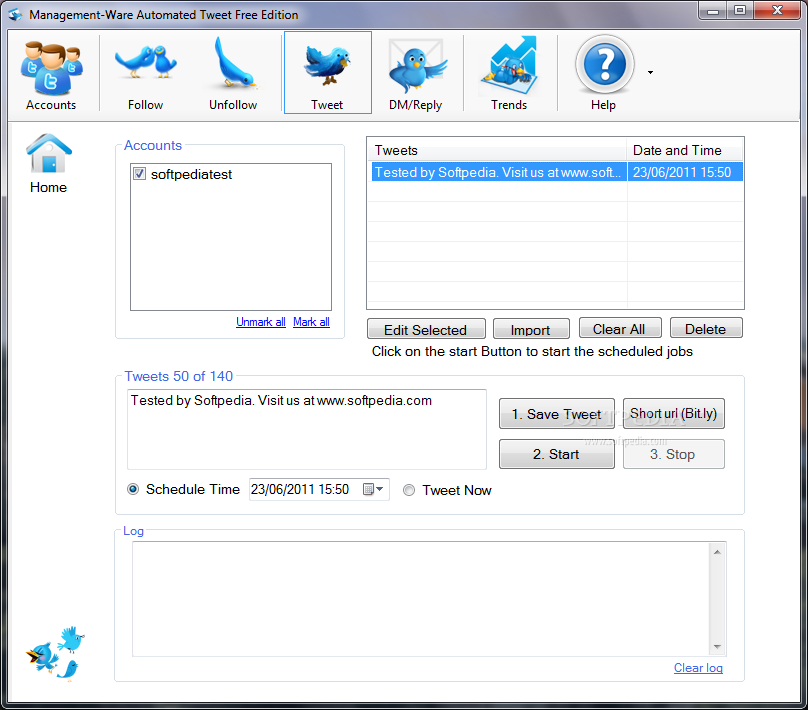Open the Follow tool with two birds

pos(145,74)
